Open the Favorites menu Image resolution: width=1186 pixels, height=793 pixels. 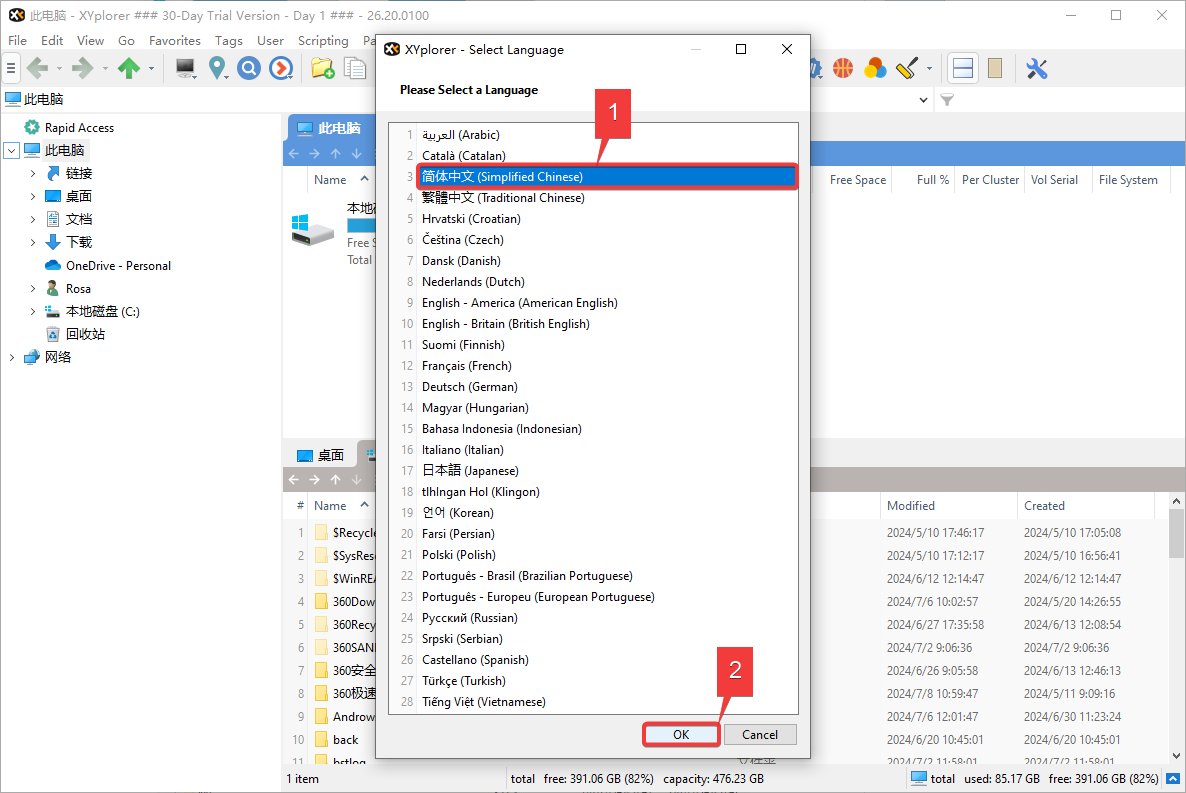point(174,41)
